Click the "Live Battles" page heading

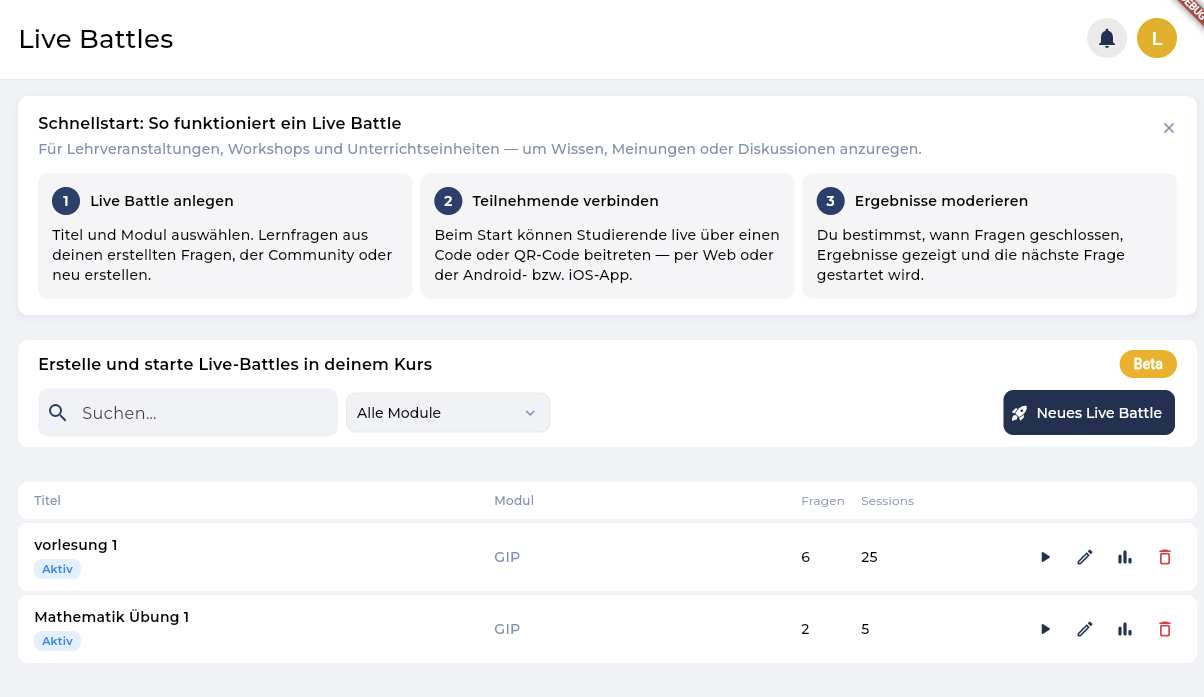pos(96,39)
